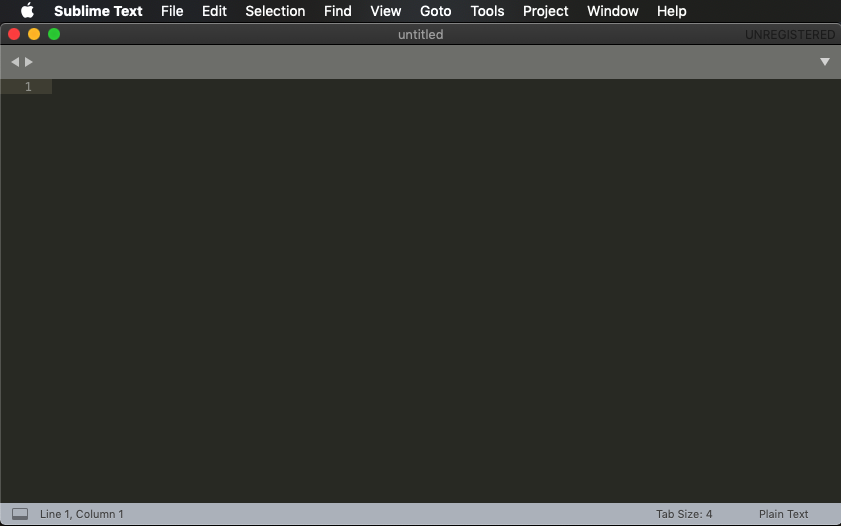Open tab list dropdown triangle
841x526 pixels.
click(825, 62)
